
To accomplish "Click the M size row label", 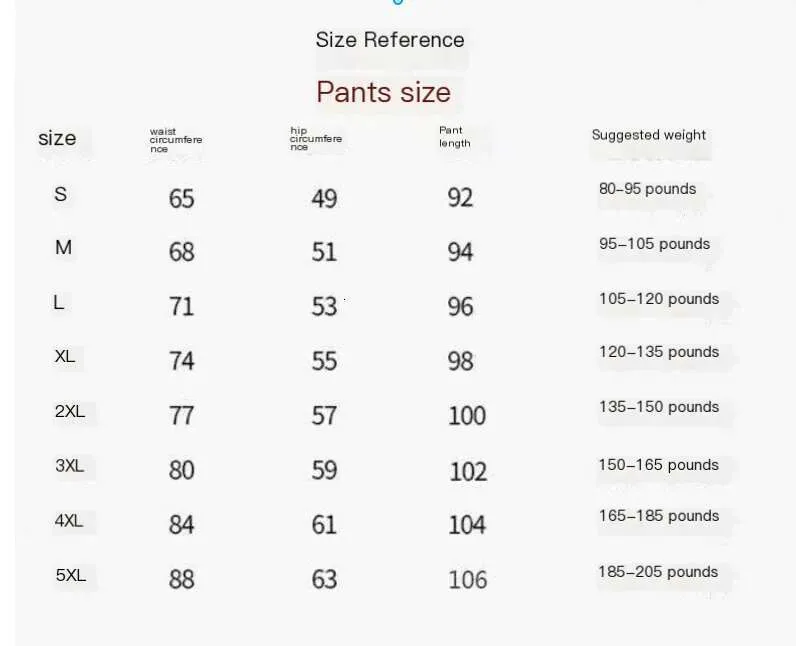I will [63, 247].
